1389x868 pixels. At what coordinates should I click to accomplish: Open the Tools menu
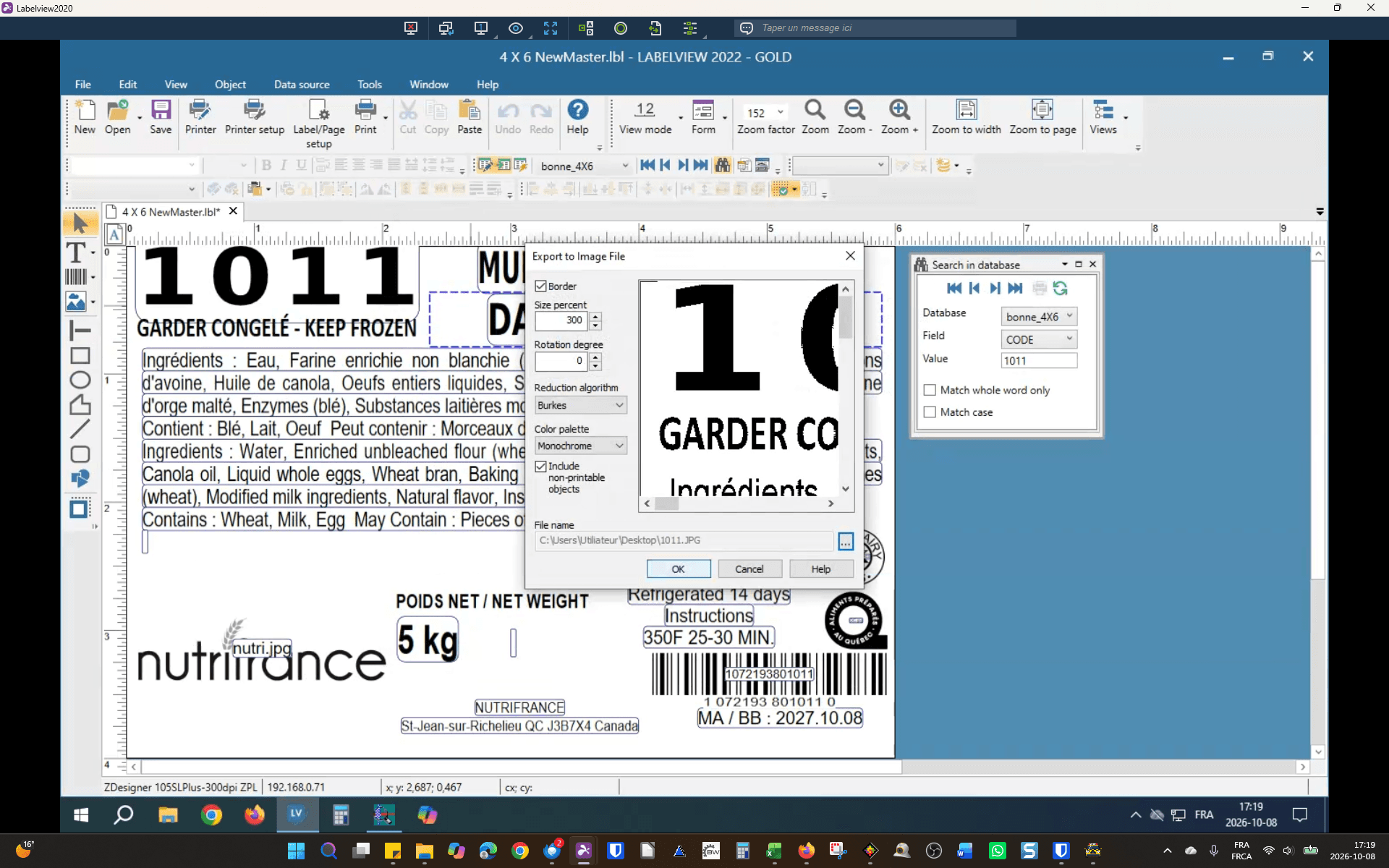coord(369,85)
